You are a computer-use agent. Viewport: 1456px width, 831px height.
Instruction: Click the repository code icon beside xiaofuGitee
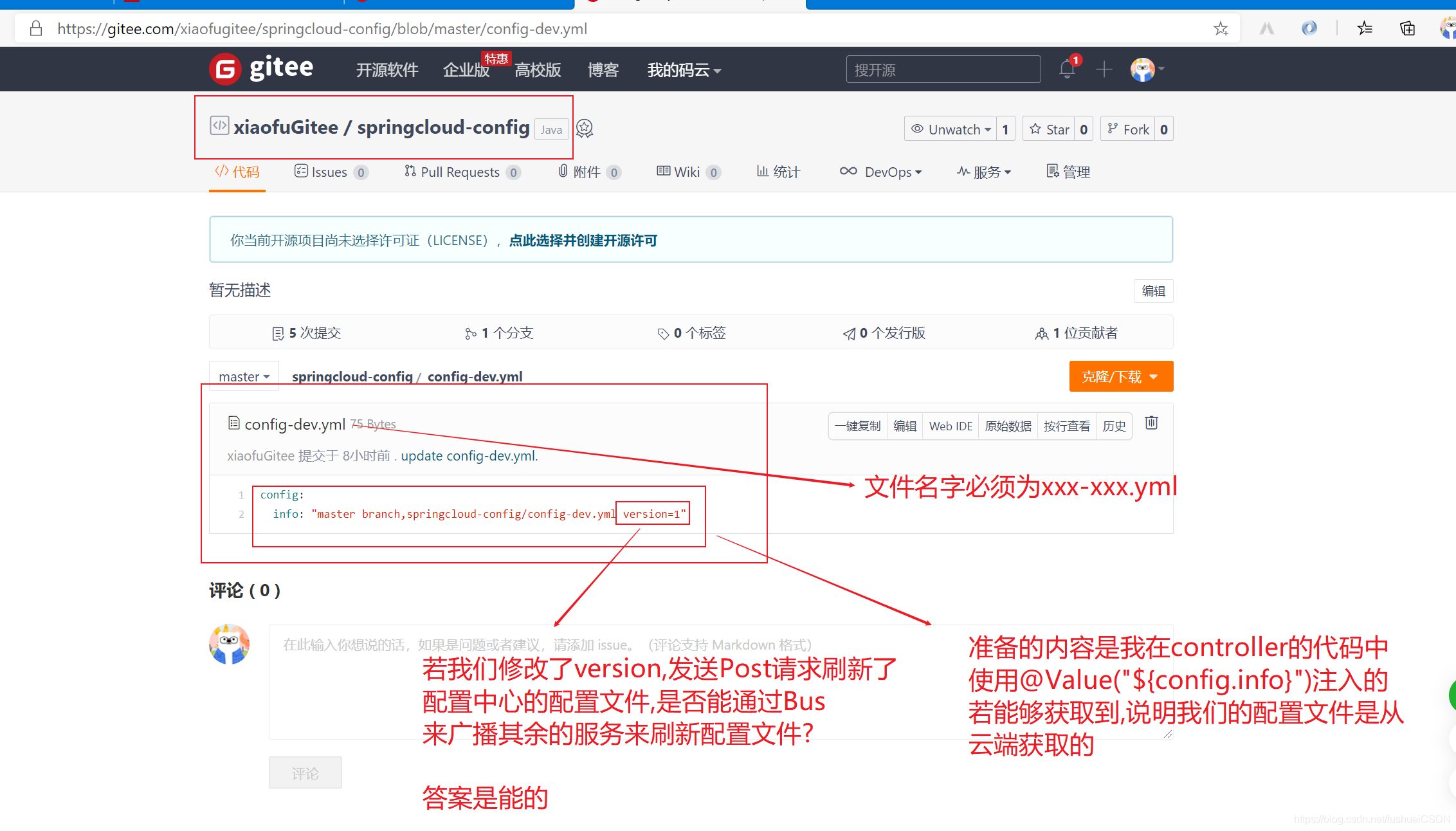tap(219, 125)
